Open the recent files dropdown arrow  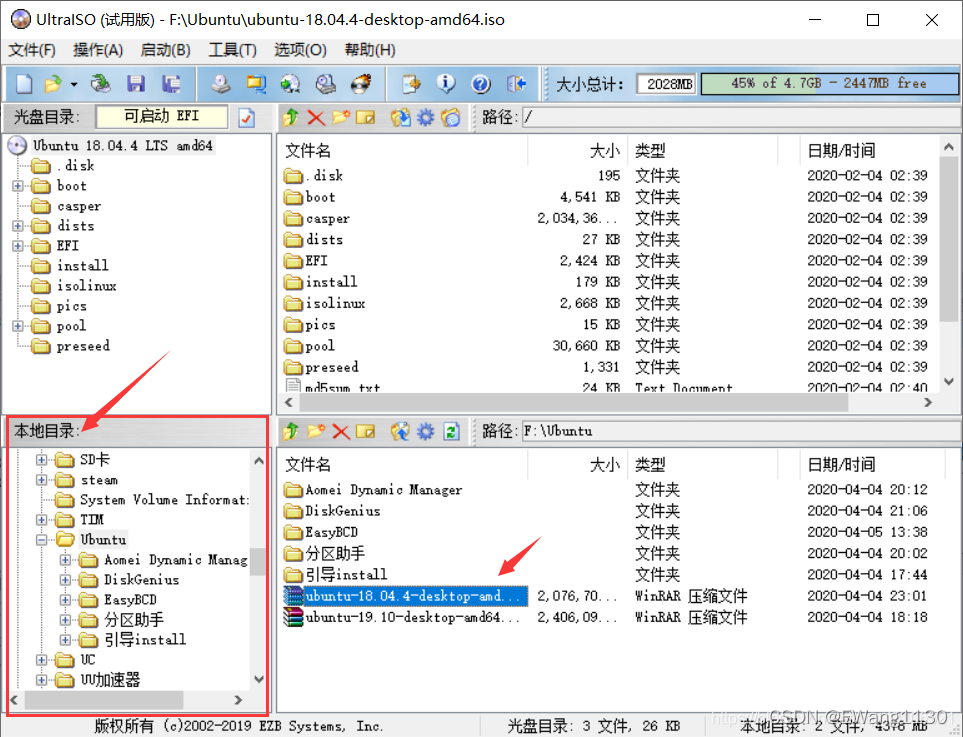(74, 84)
